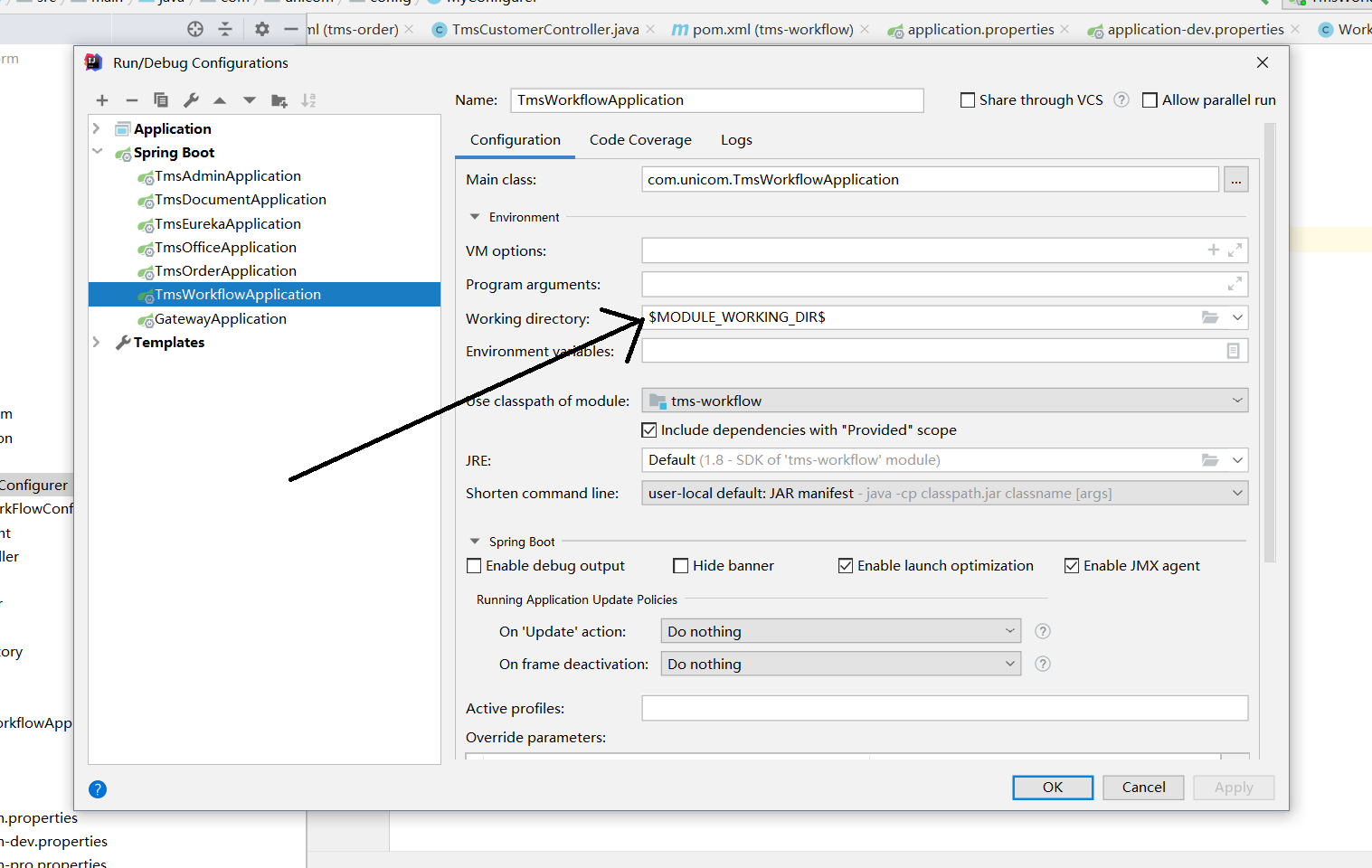This screenshot has height=868, width=1372.
Task: Insert macro in VM options plus icon
Action: pyautogui.click(x=1214, y=250)
